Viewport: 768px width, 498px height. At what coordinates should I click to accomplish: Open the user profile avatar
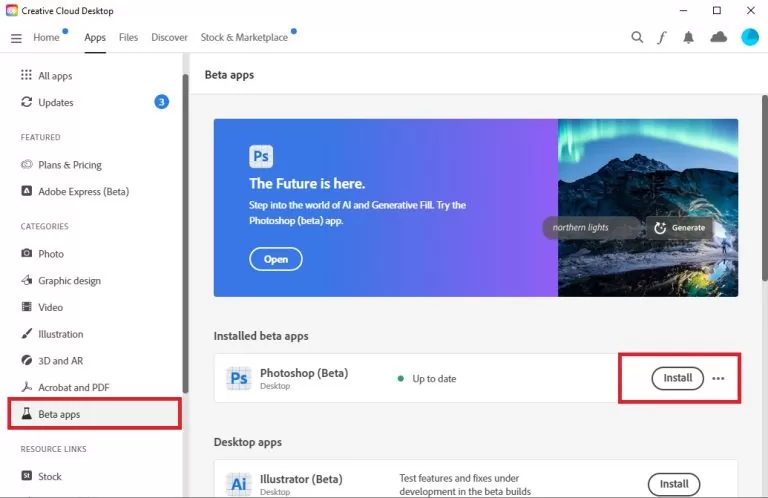click(x=749, y=38)
